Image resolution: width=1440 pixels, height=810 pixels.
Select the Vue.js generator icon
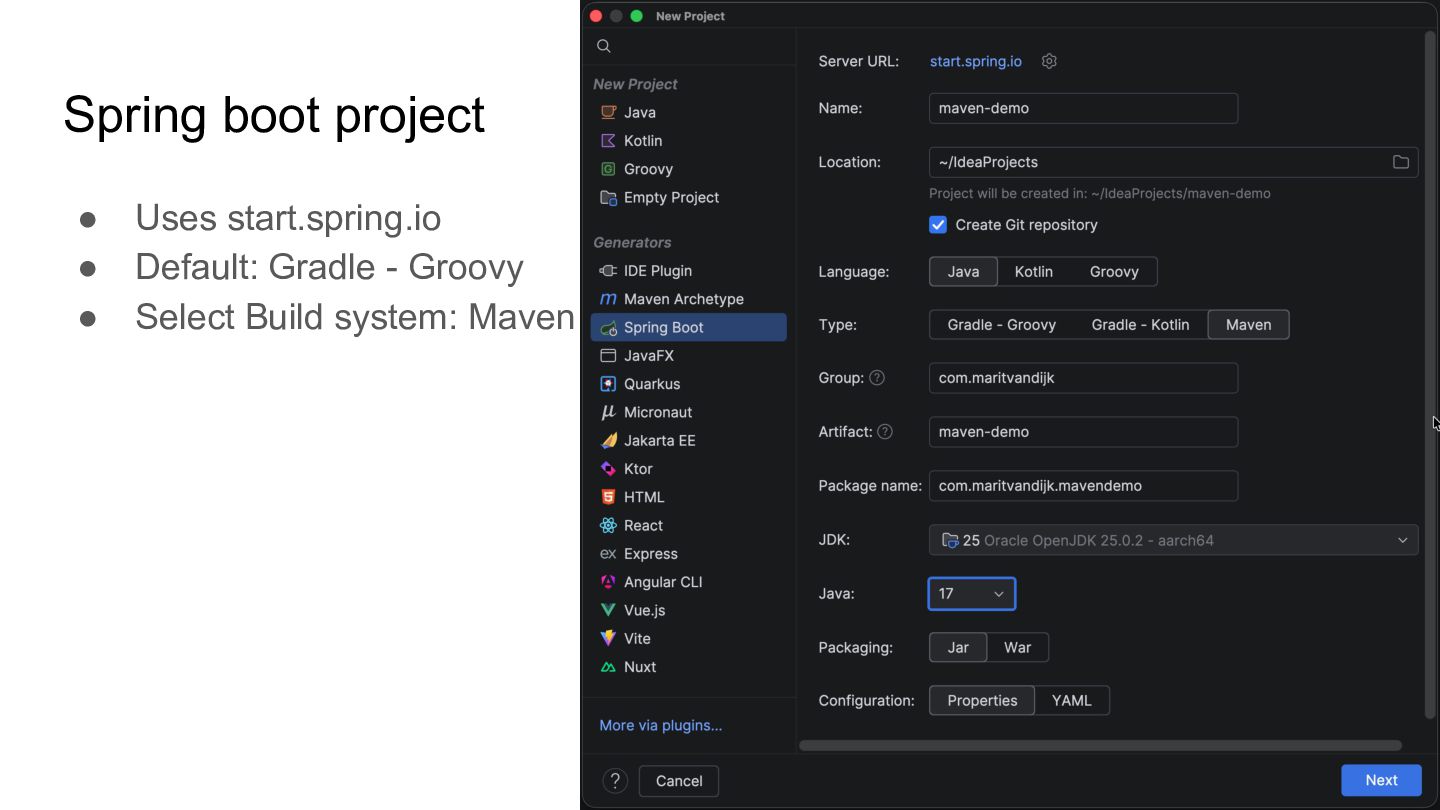608,610
